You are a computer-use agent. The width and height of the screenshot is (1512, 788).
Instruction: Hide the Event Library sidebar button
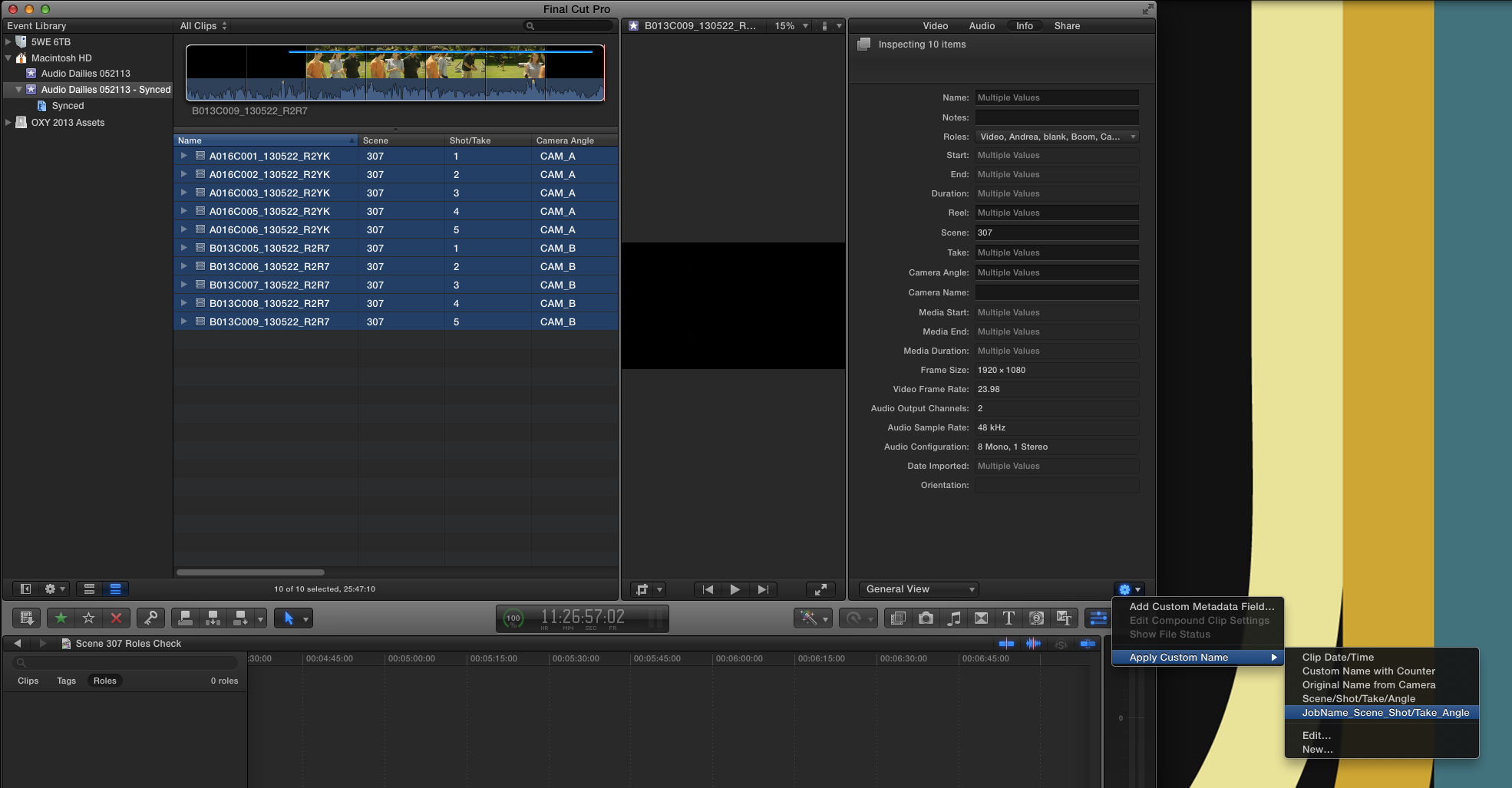(25, 589)
